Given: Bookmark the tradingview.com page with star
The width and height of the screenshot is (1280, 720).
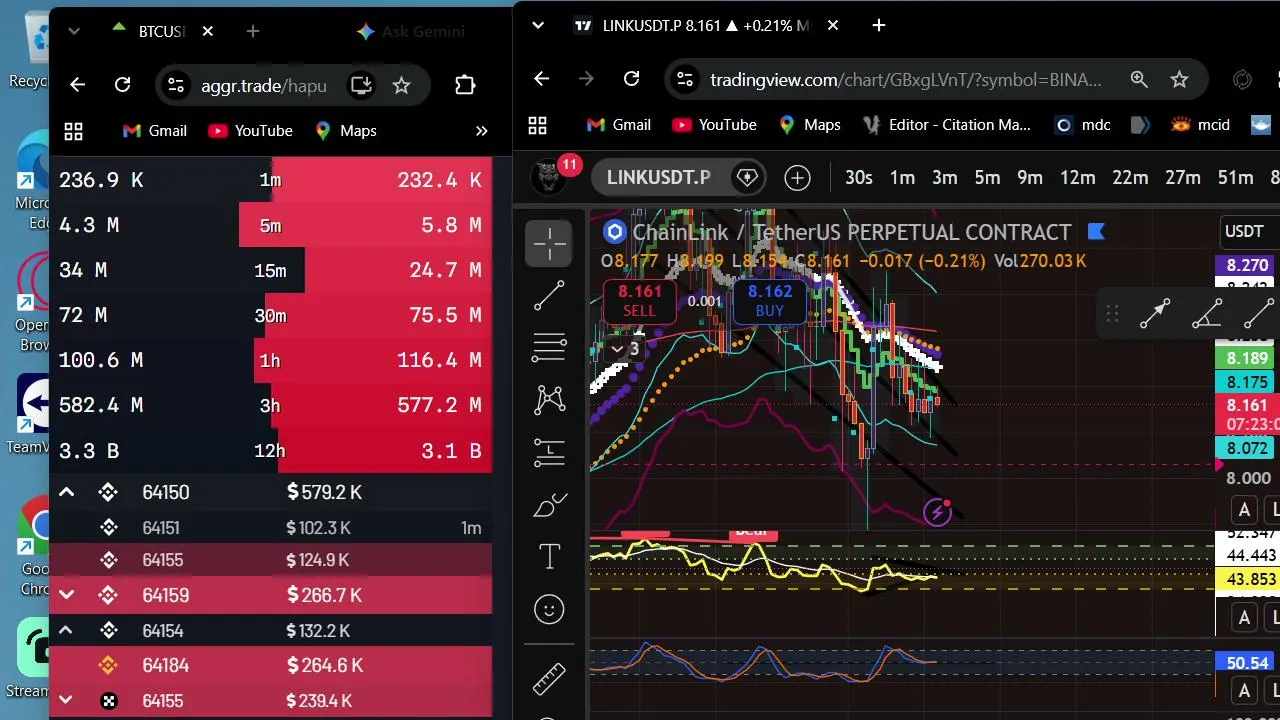Looking at the screenshot, I should coord(1180,79).
